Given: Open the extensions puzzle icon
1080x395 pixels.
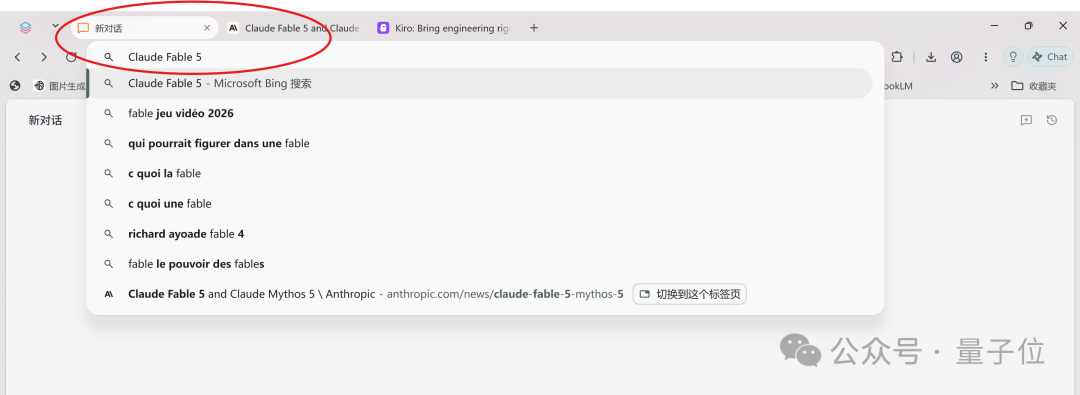Looking at the screenshot, I should click(x=897, y=57).
